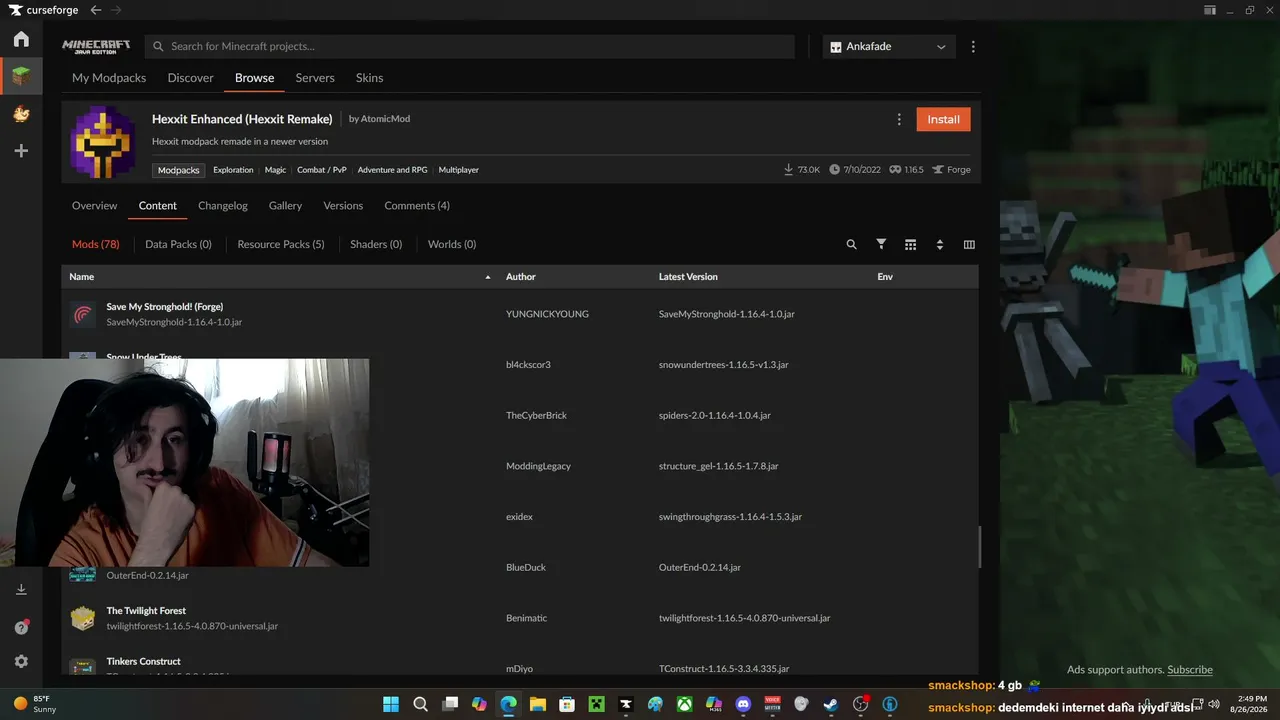Open CurseForge settings gear
Screen dimensions: 1280x720
click(21, 662)
